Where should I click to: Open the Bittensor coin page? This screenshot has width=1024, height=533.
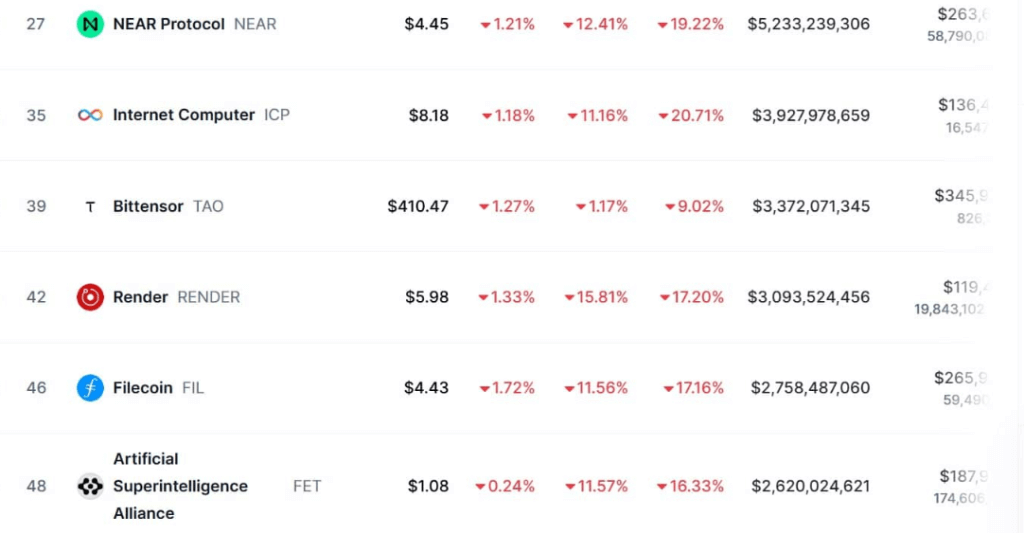coord(148,206)
